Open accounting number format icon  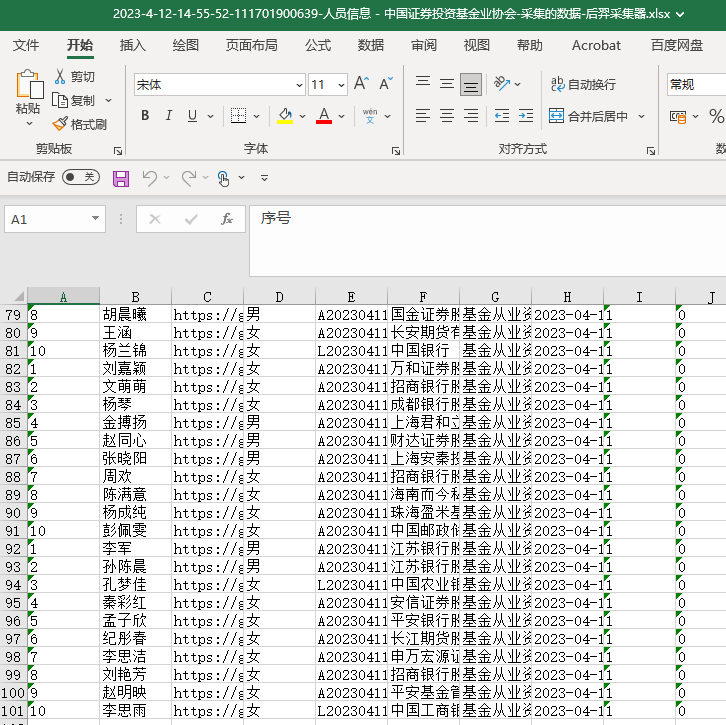(678, 116)
